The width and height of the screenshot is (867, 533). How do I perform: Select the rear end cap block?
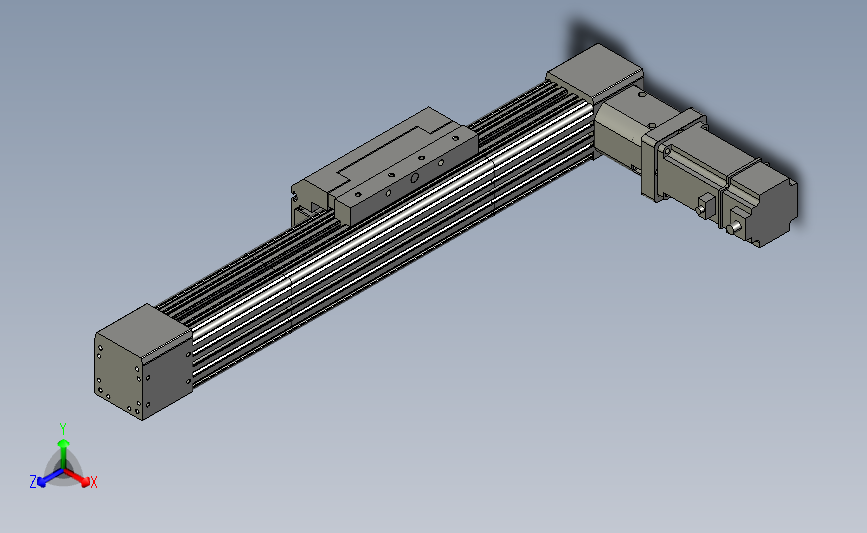595,72
